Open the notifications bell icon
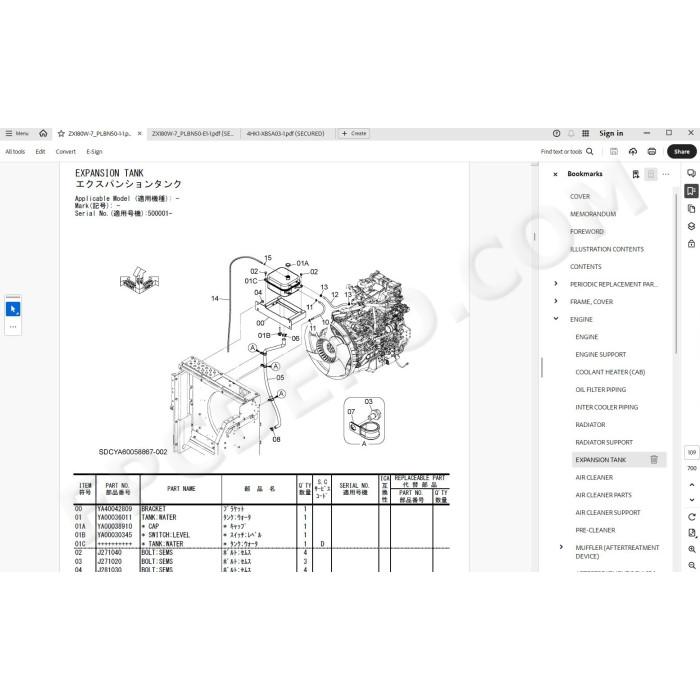 571,133
